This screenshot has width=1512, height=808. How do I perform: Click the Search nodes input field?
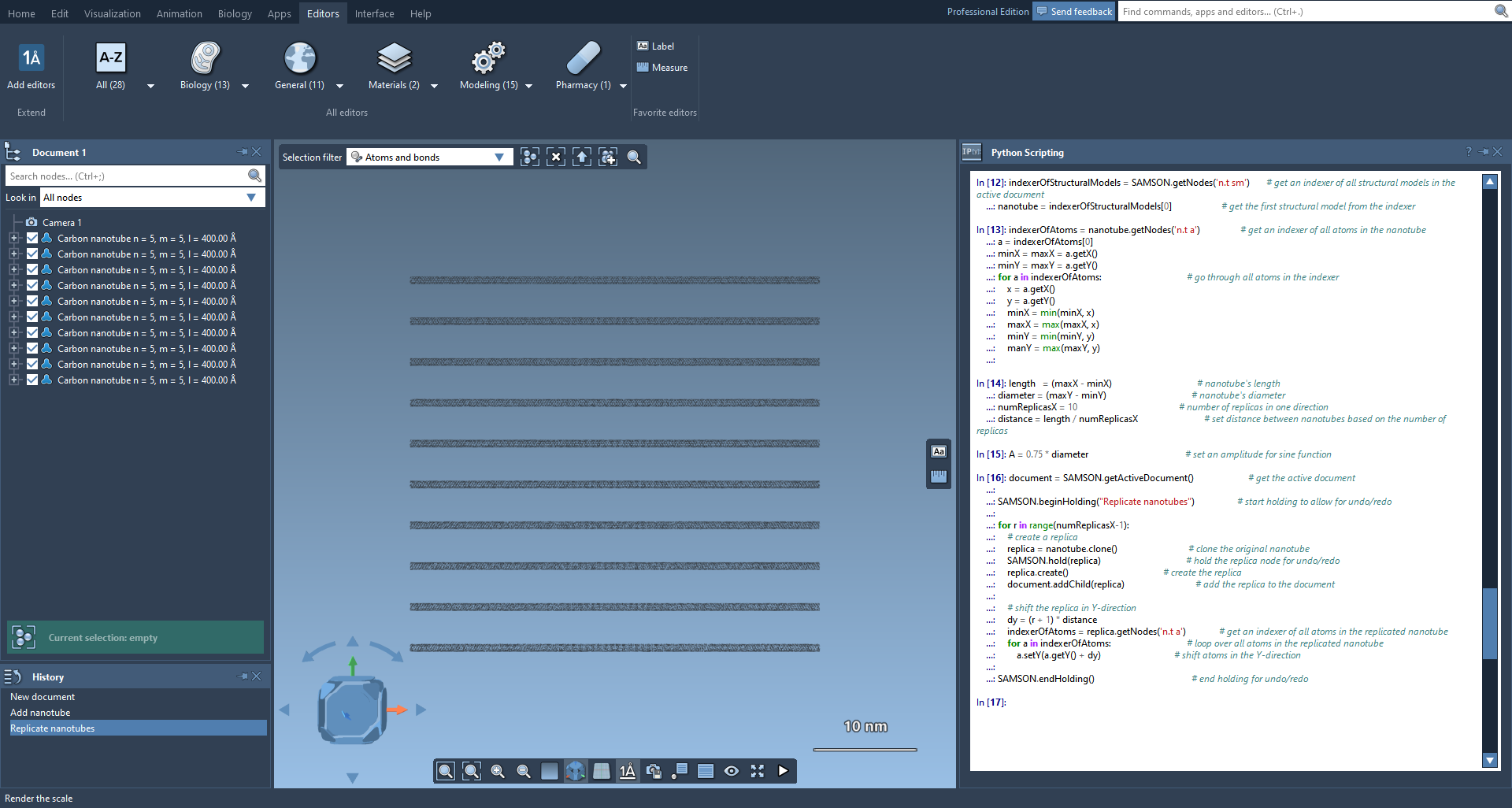click(126, 176)
